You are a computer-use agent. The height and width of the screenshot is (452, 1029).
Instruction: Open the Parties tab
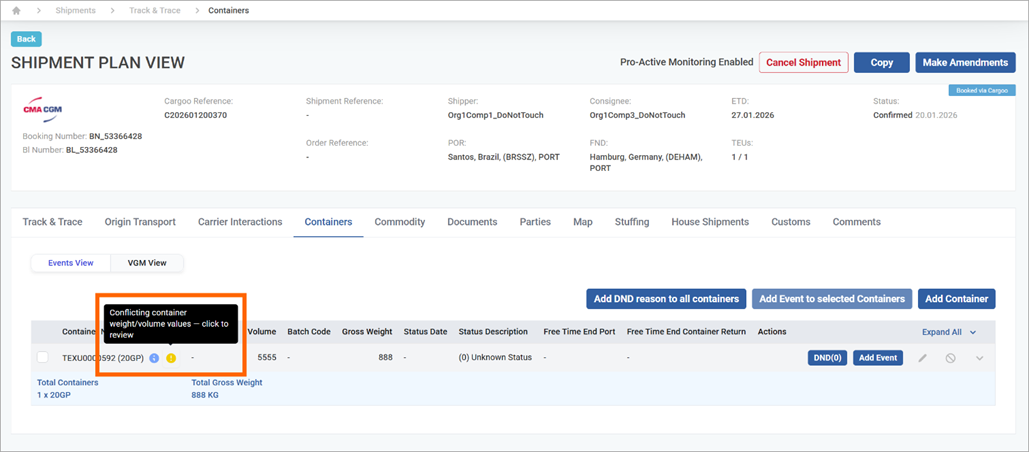[535, 222]
